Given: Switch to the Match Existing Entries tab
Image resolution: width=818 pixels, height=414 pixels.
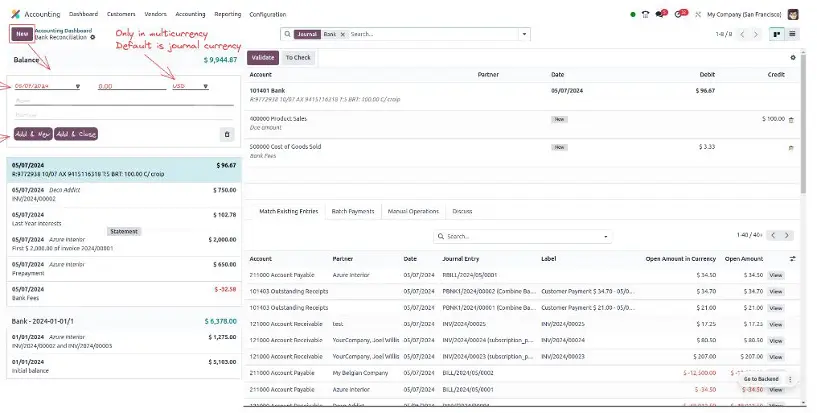Looking at the screenshot, I should [288, 212].
